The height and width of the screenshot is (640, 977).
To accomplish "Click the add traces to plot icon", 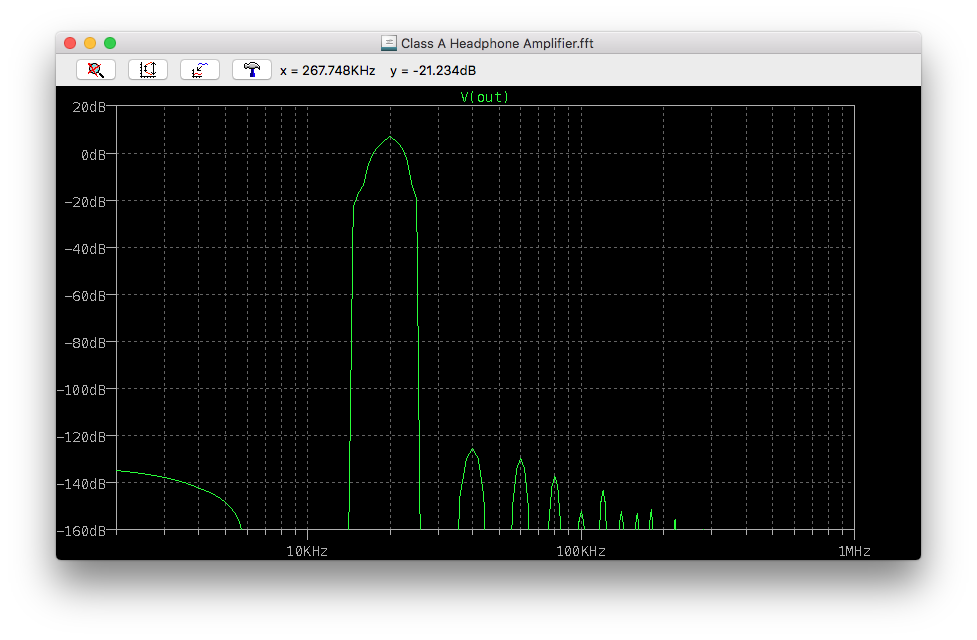I will coord(199,70).
